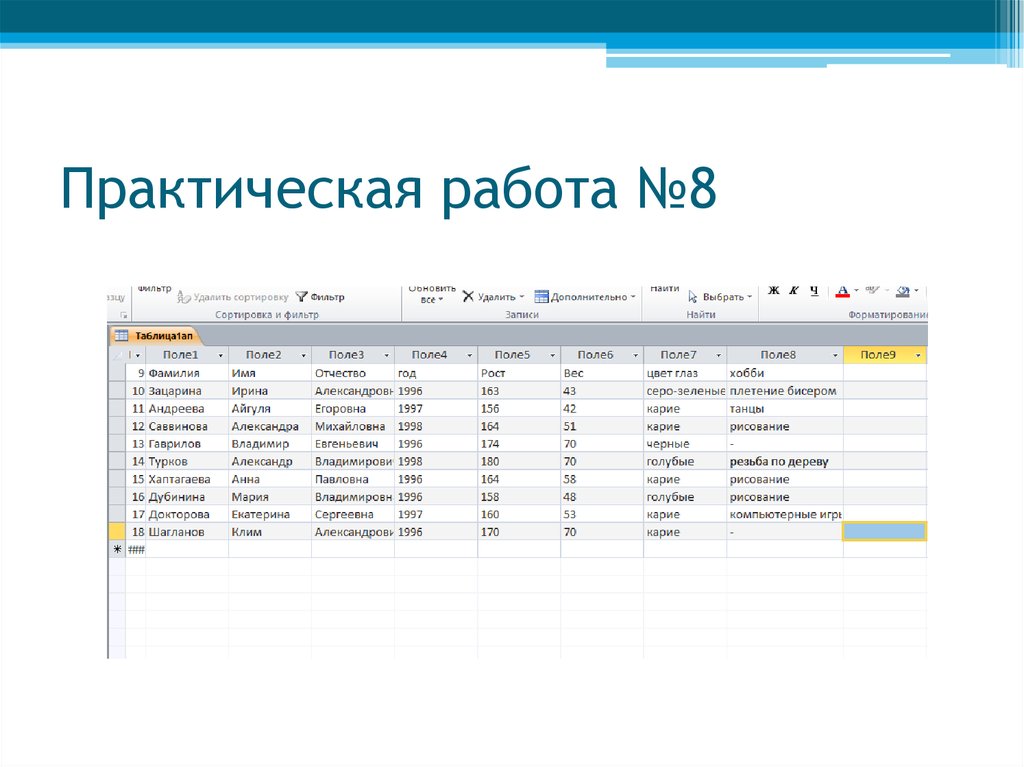Open the Дополнительно advanced filter icon
This screenshot has height=767, width=1024.
pyautogui.click(x=542, y=294)
